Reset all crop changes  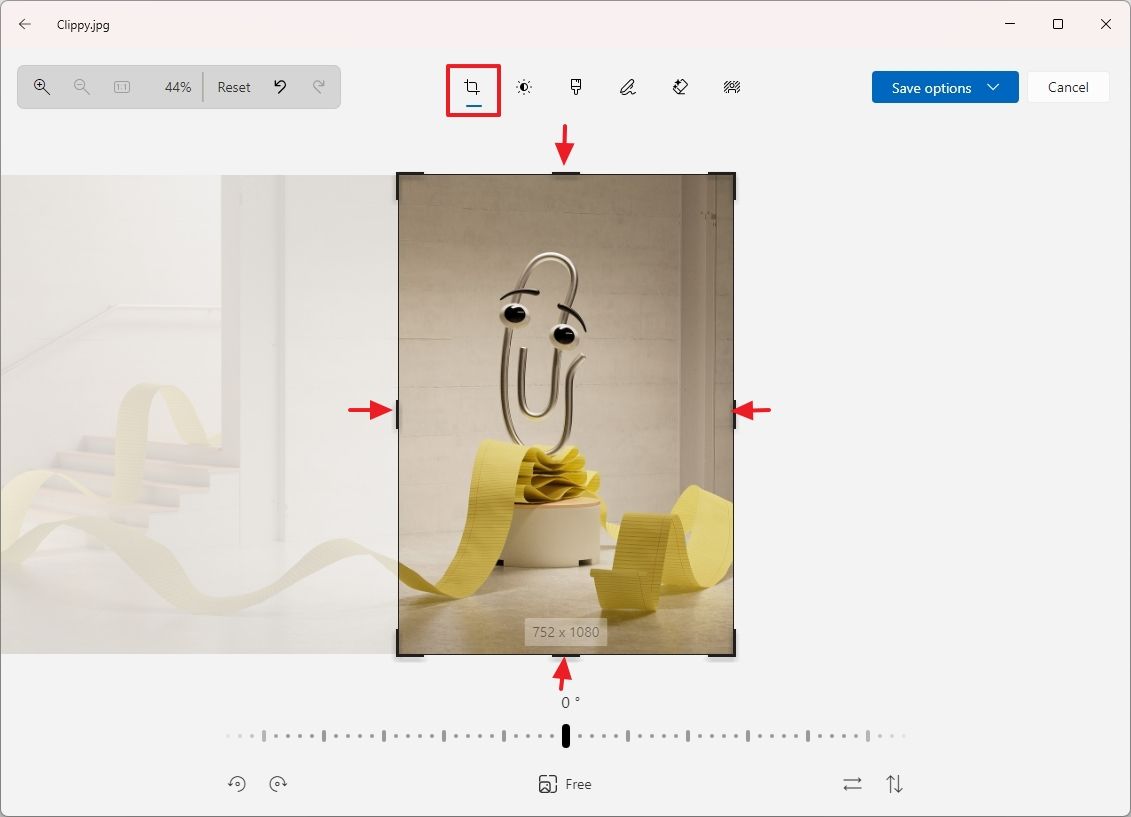point(233,87)
